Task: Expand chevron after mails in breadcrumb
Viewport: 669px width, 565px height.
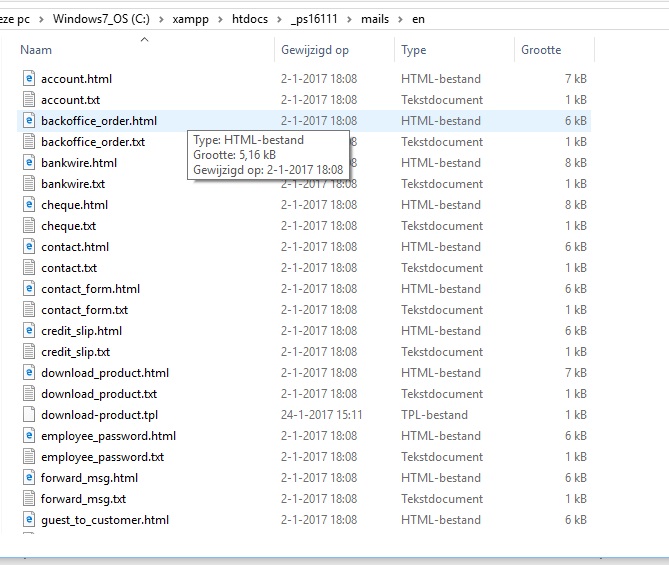Action: [401, 20]
